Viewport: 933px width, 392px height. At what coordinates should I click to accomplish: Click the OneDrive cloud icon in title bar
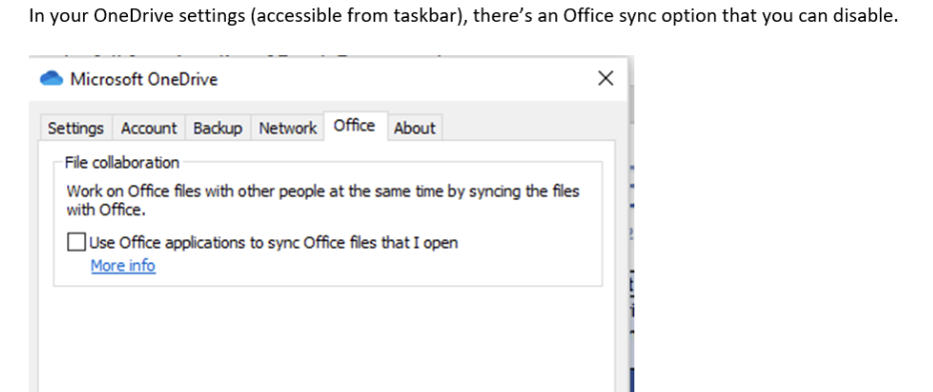click(51, 78)
